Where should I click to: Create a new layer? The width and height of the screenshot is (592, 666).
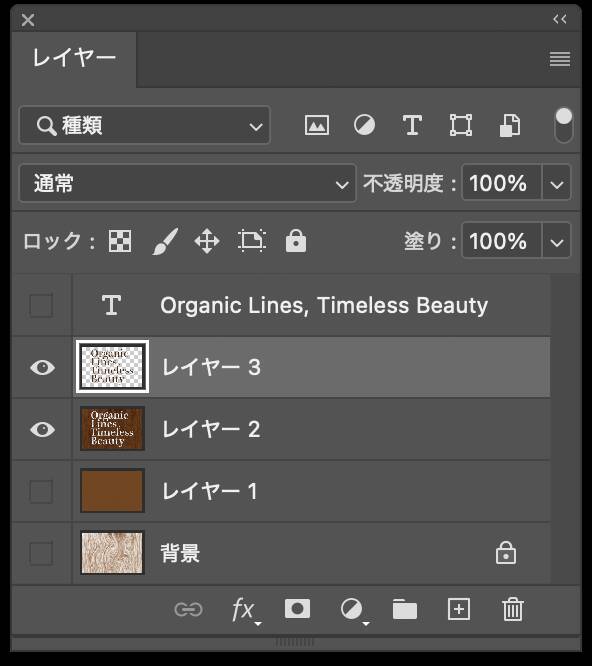tap(459, 610)
